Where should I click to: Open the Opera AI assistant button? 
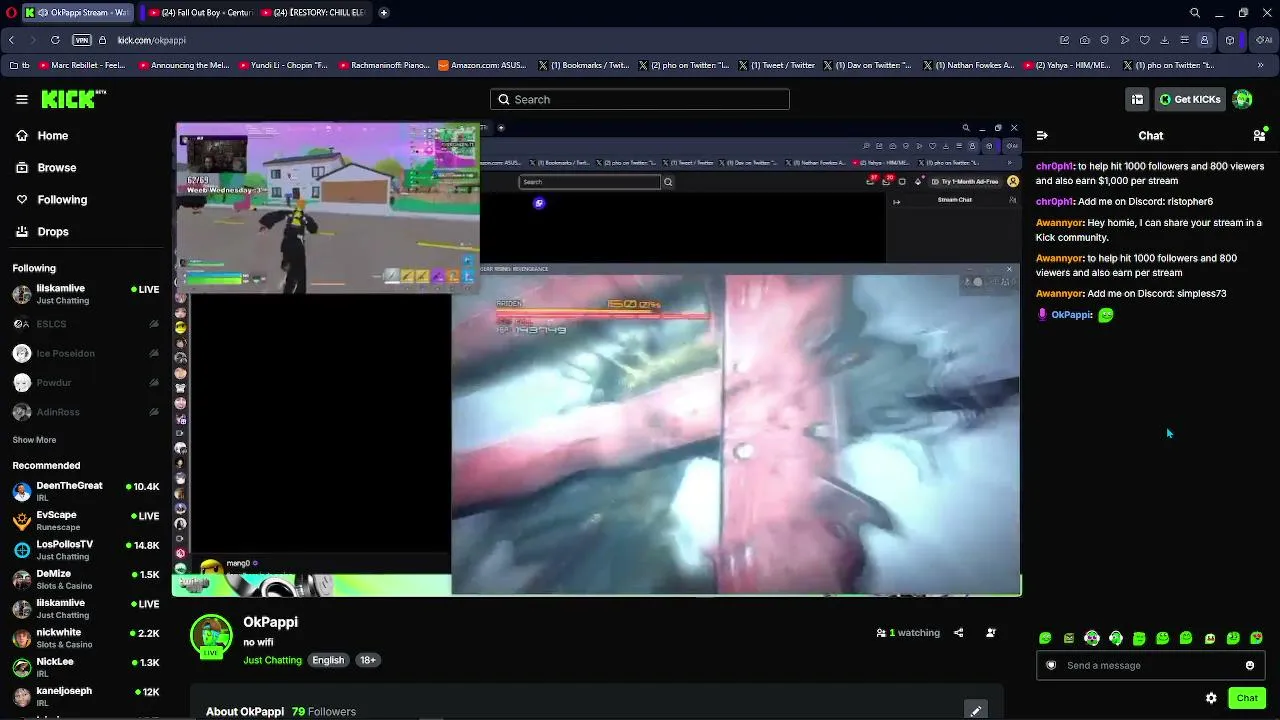pos(1264,40)
